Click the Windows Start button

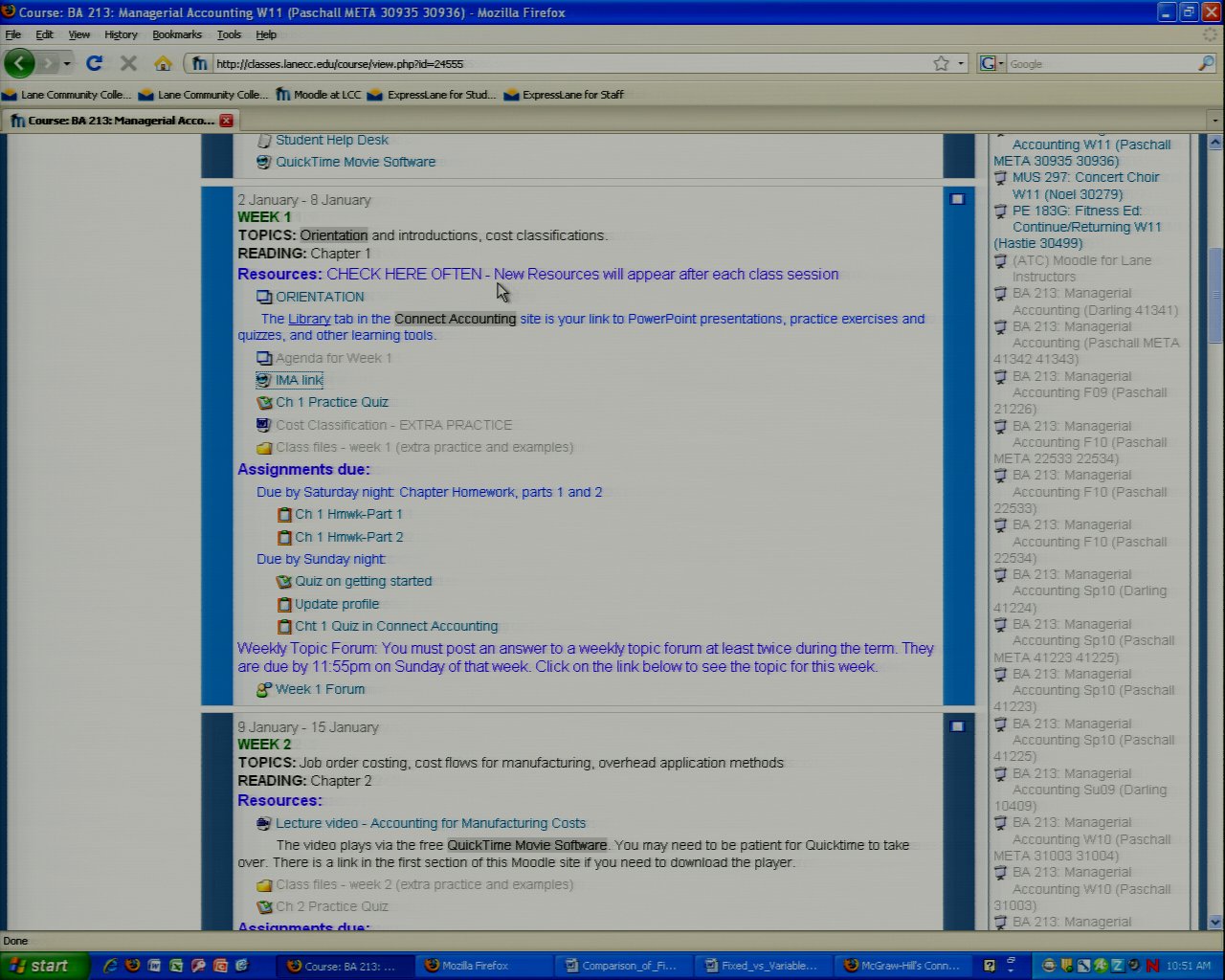click(x=44, y=966)
